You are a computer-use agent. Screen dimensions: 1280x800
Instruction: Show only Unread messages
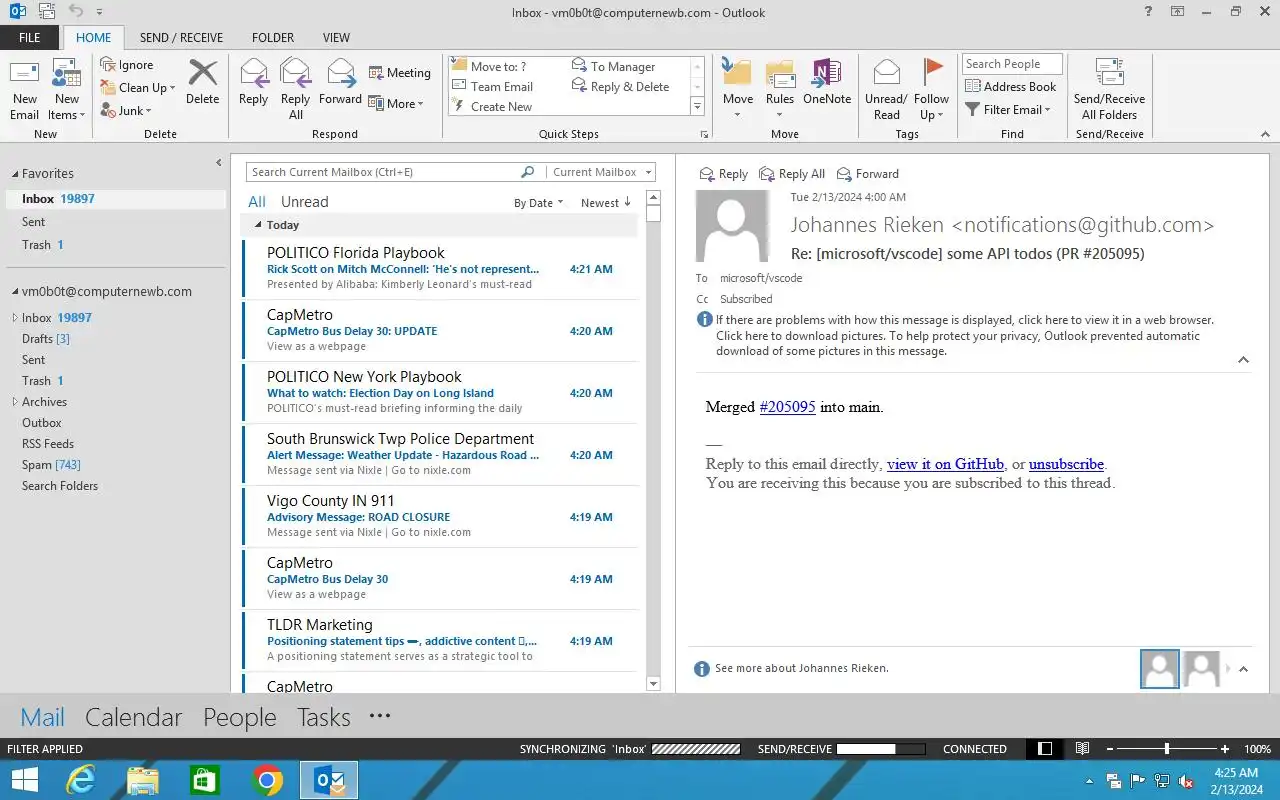tap(305, 202)
